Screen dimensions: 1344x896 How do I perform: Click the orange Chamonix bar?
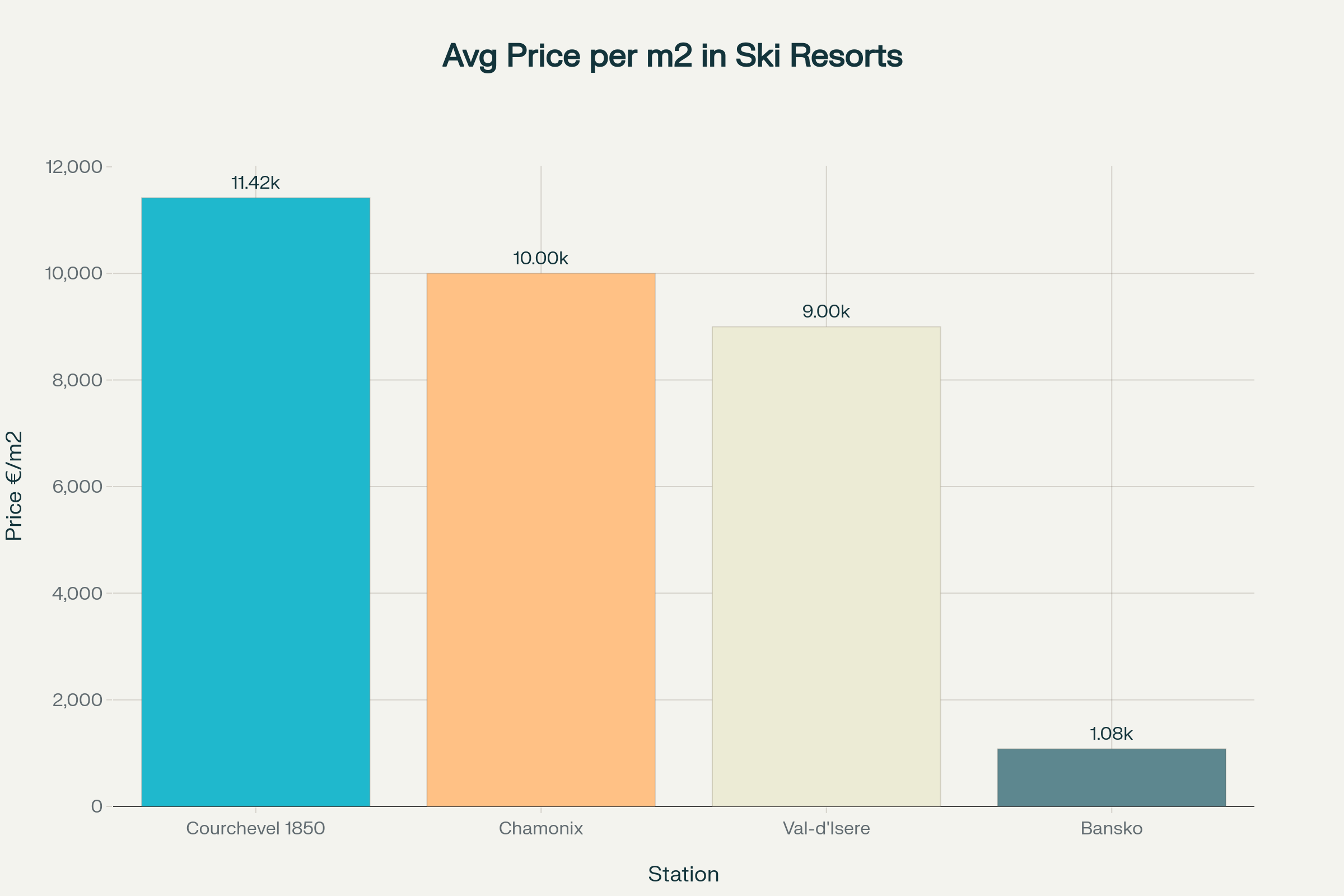pyautogui.click(x=540, y=539)
